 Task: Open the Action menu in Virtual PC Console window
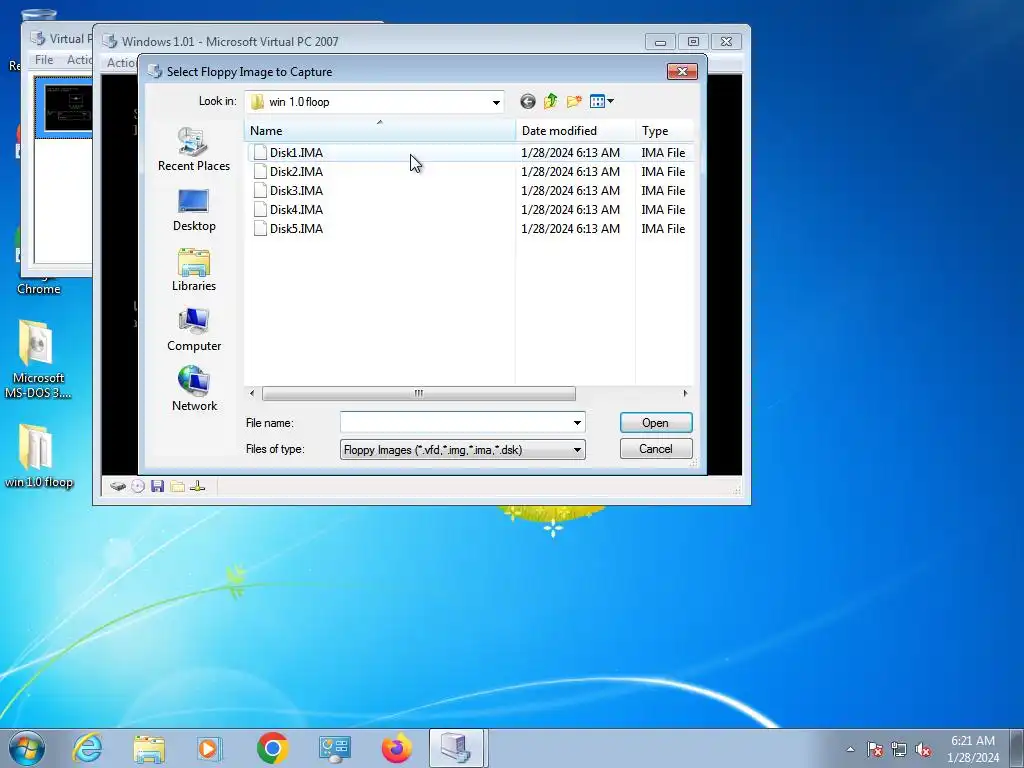80,59
